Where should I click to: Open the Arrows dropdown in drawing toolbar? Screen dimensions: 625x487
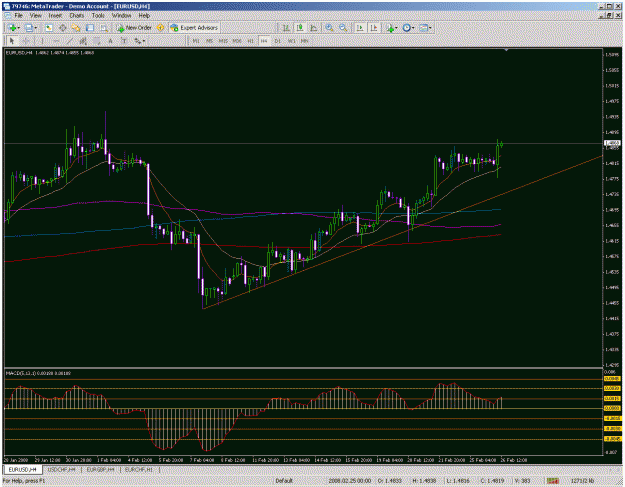(139, 41)
